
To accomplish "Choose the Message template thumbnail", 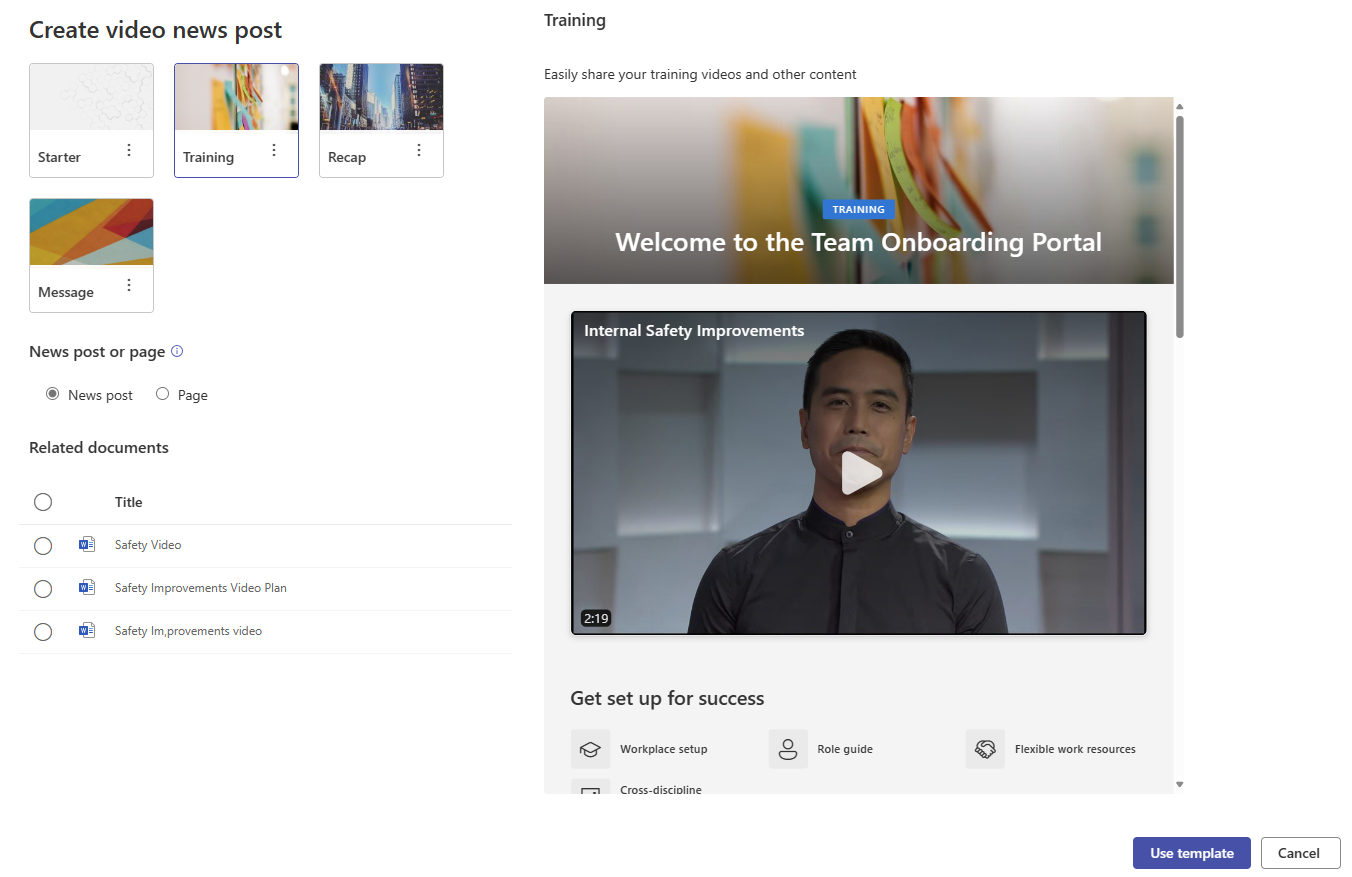I will click(91, 232).
